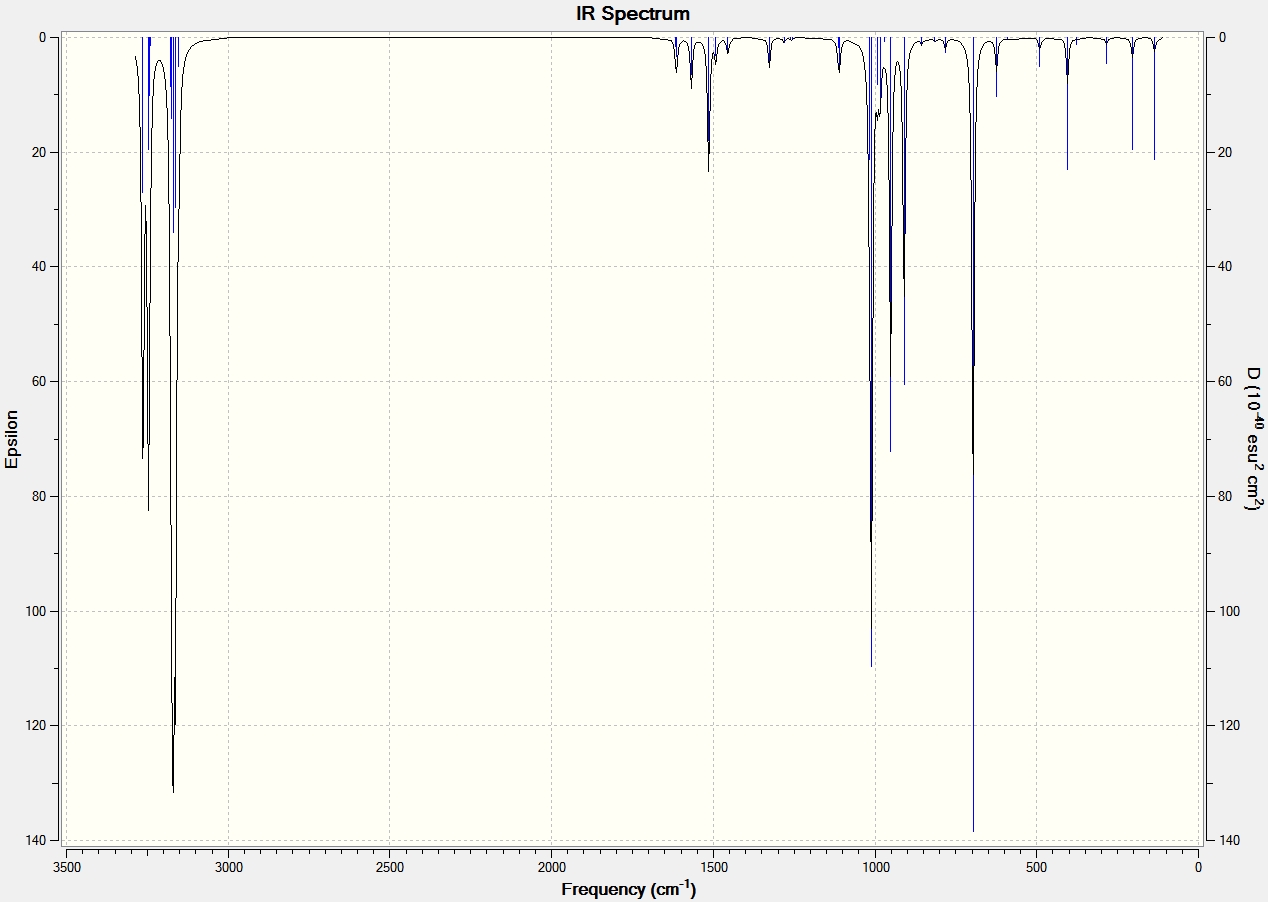This screenshot has height=902, width=1268.
Task: Click the 140 tick on left Epsilon axis
Action: 47,840
